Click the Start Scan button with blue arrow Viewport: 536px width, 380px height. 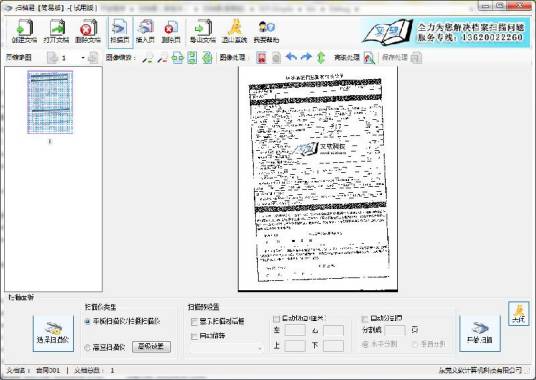(x=480, y=333)
